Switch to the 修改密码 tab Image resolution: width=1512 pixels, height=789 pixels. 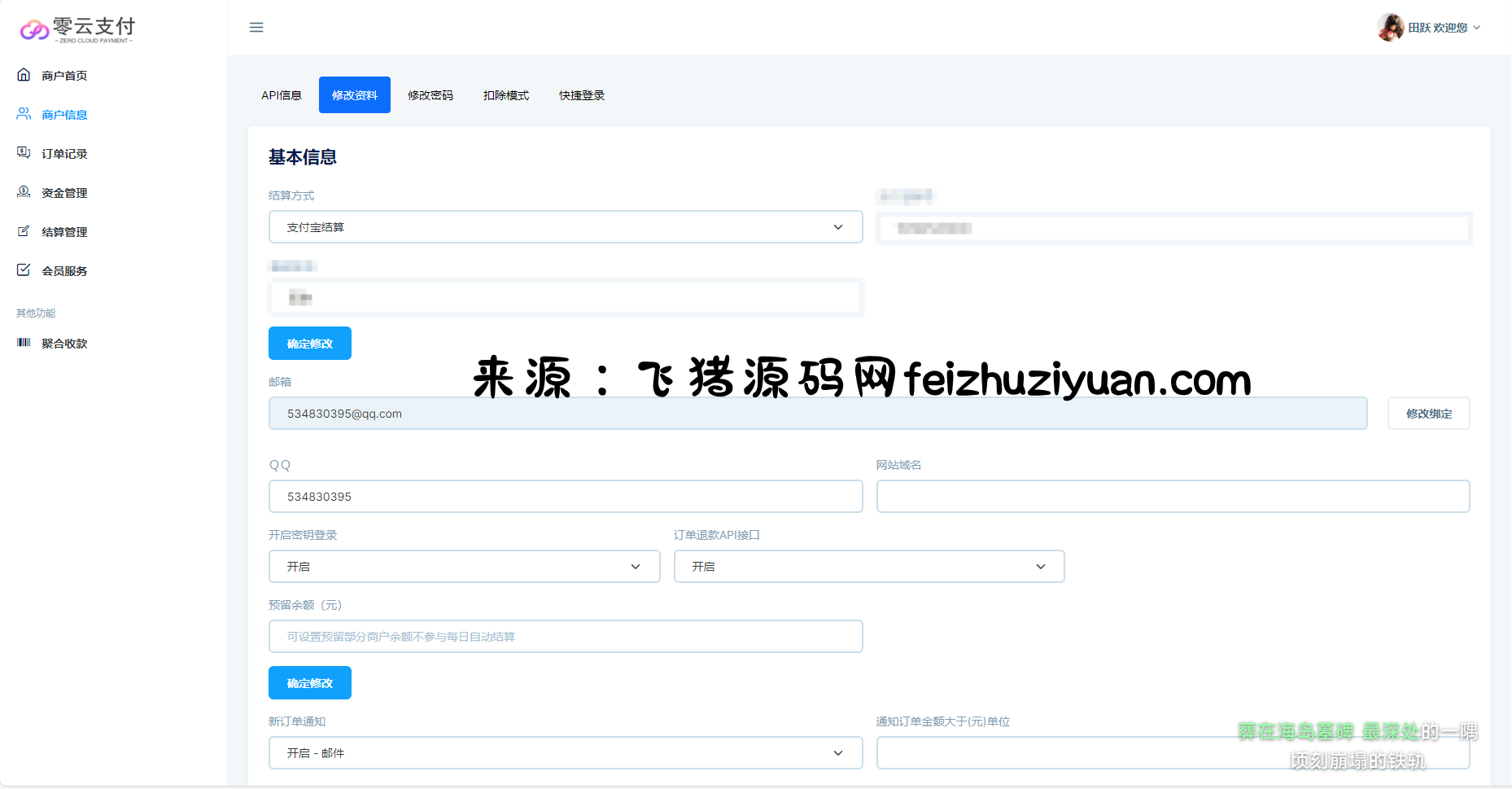[x=430, y=95]
